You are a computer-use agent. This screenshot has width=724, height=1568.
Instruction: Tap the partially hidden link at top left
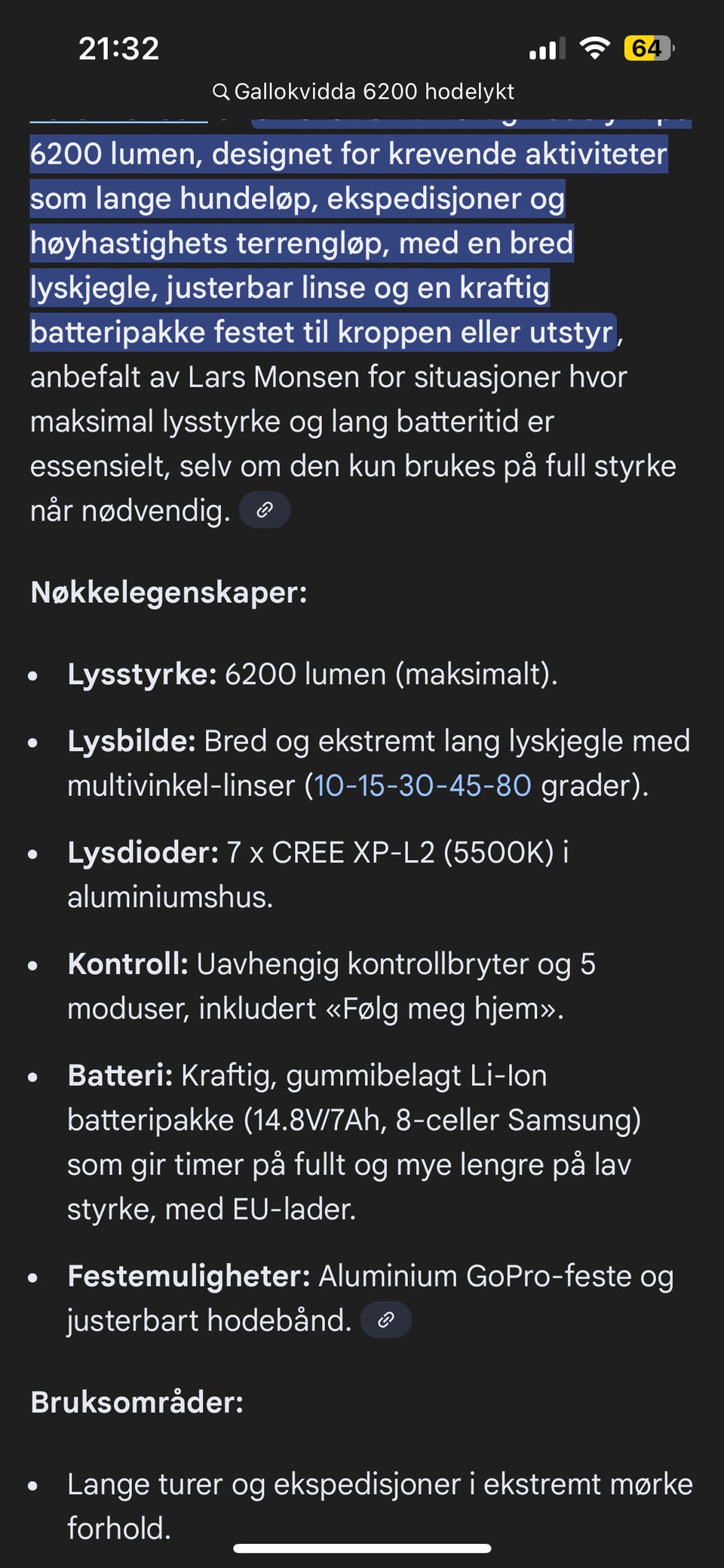pos(118,121)
